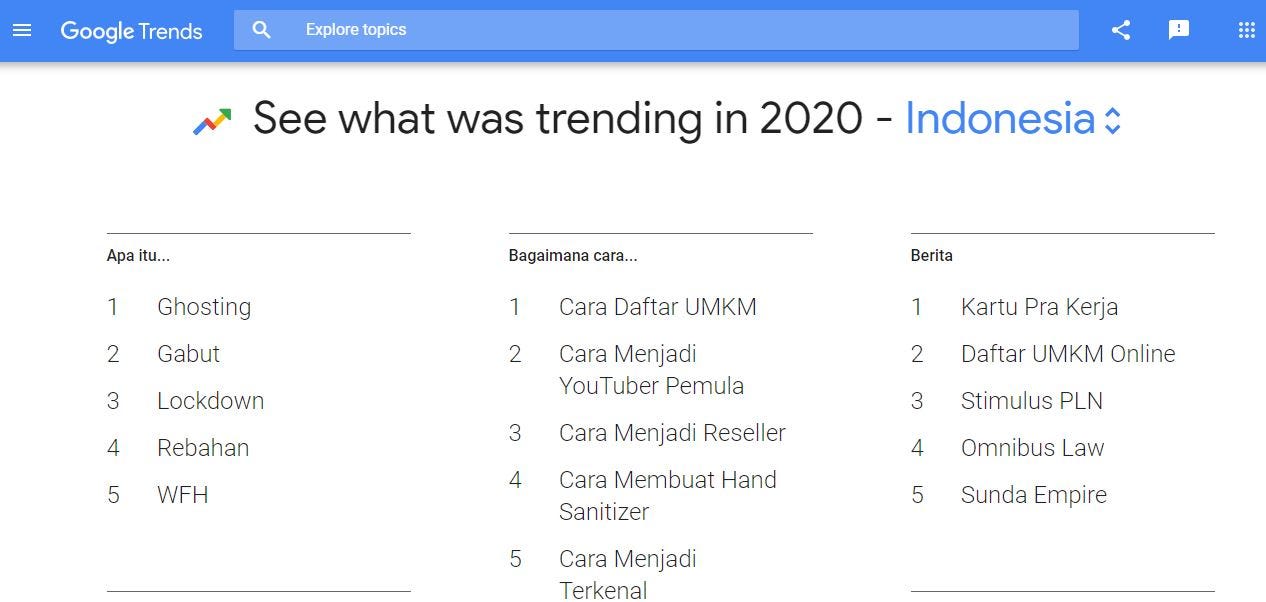
Task: Select Cara Daftar UMKM entry
Action: tap(658, 307)
